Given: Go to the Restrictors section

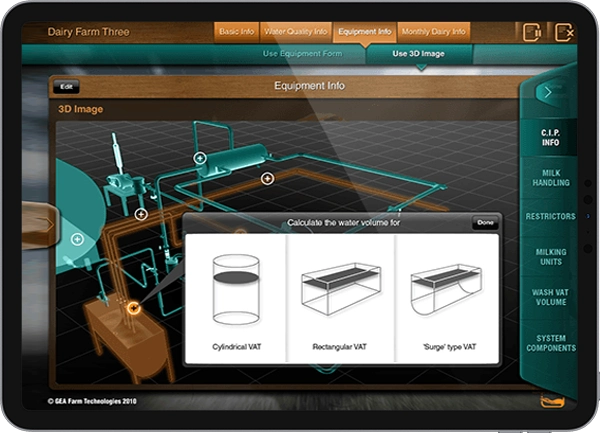Looking at the screenshot, I should 550,217.
